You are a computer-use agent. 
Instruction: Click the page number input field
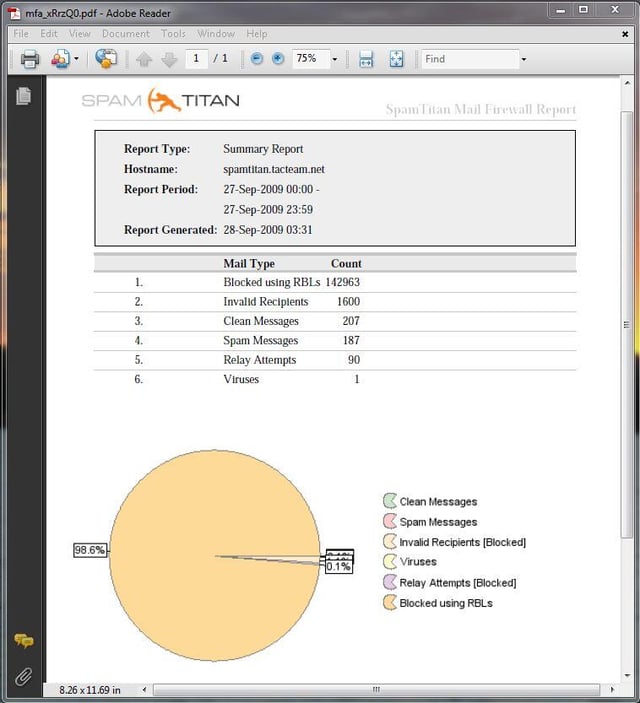coord(196,58)
